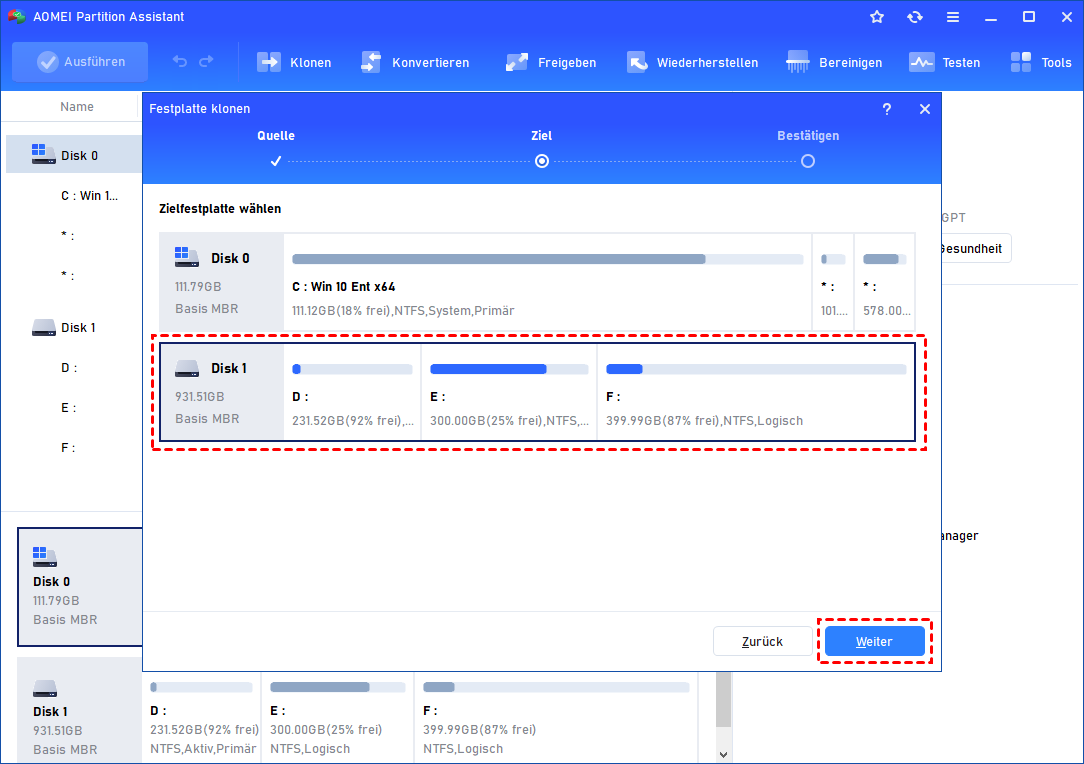Open the Tools toolbar menu
Viewport: 1084px width, 764px height.
(x=1040, y=62)
